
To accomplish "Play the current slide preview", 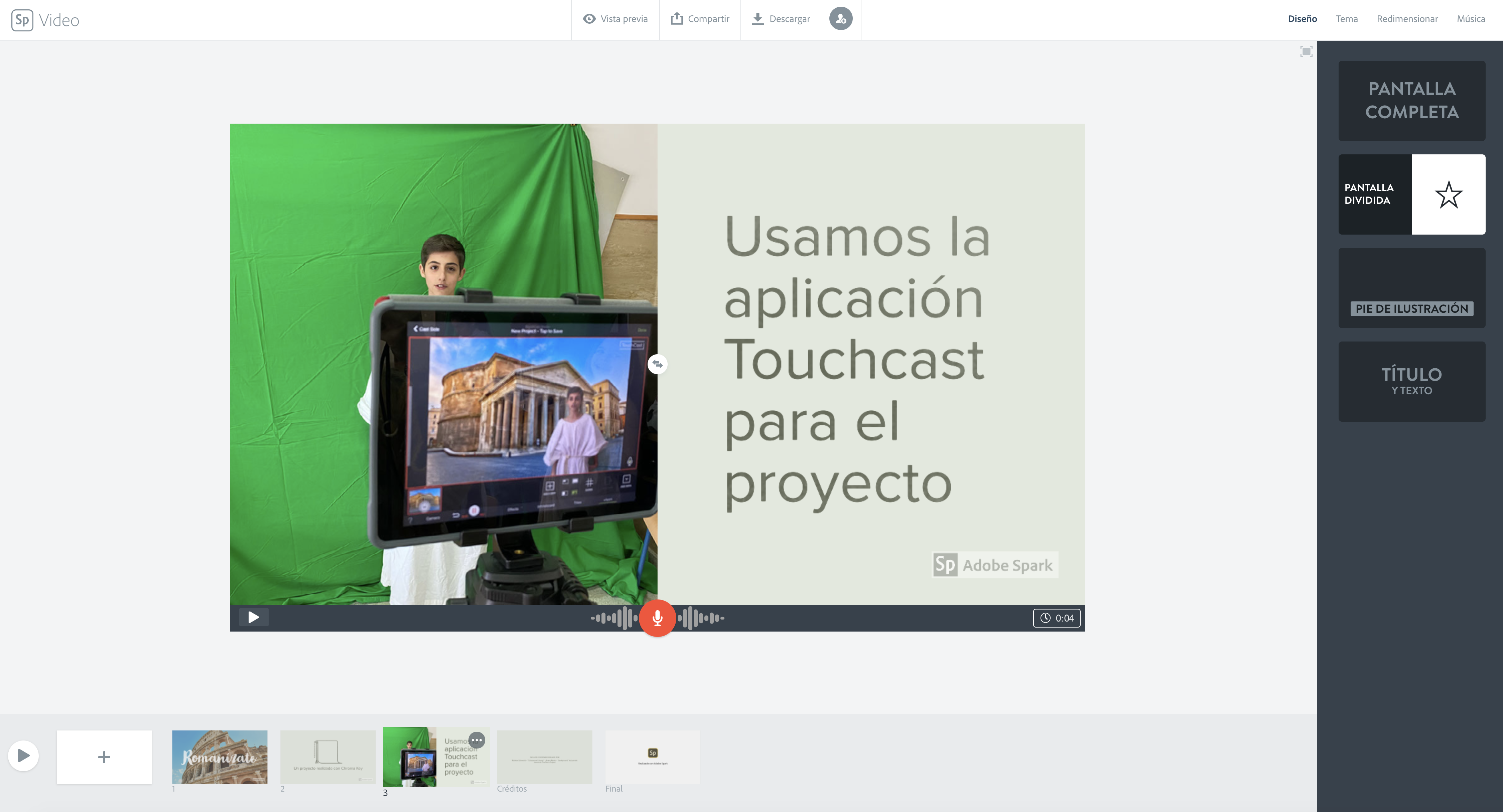I will (x=253, y=617).
